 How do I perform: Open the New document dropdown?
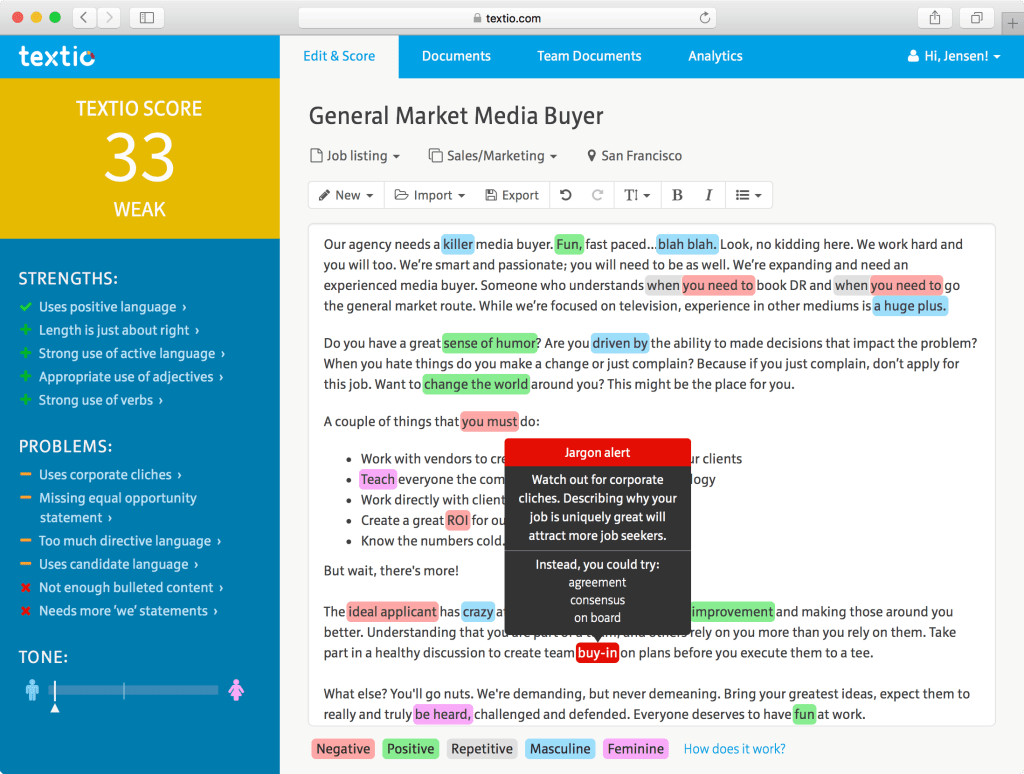click(346, 195)
